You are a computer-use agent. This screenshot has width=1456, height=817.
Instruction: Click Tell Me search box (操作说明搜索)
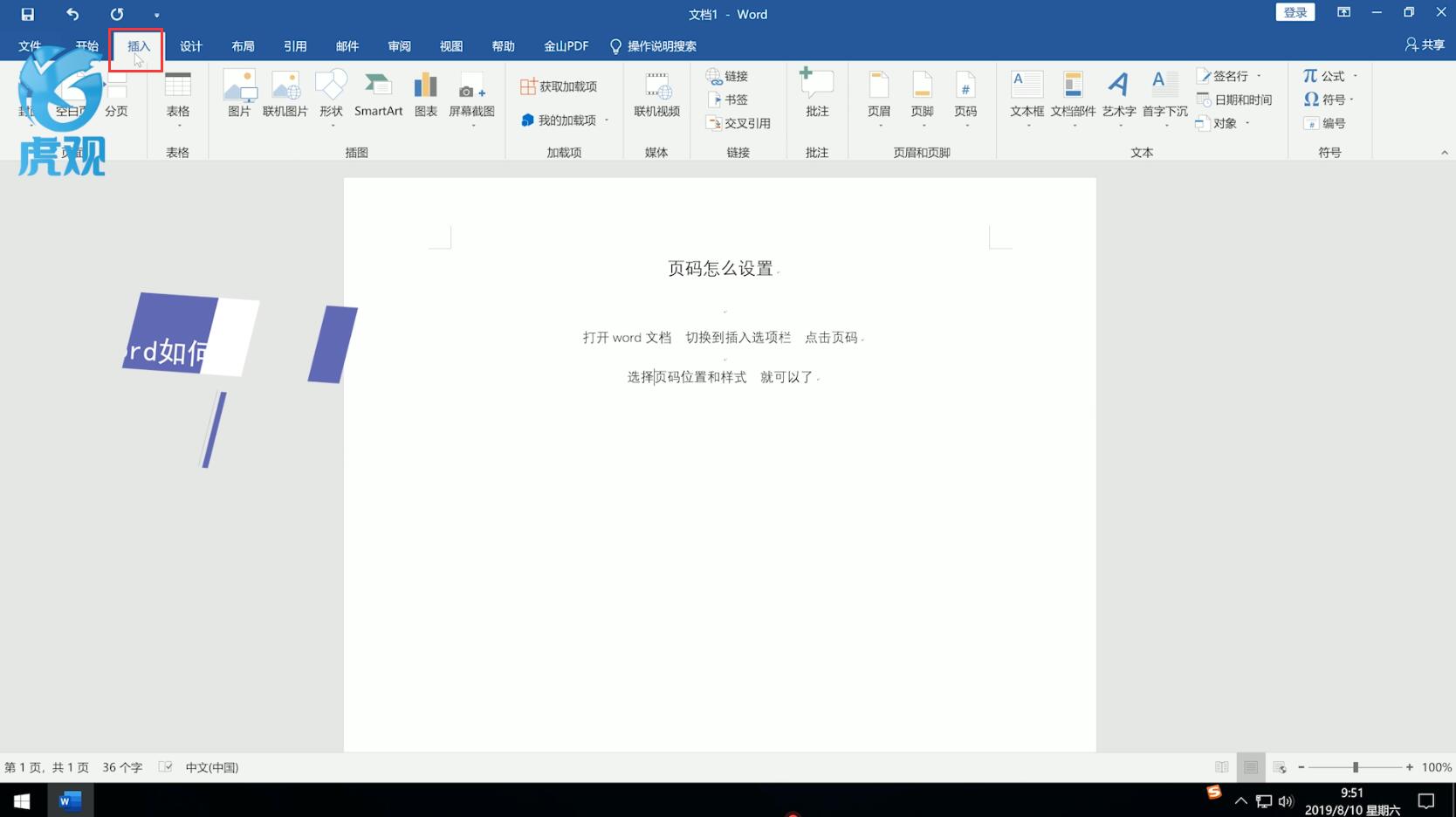pyautogui.click(x=653, y=45)
